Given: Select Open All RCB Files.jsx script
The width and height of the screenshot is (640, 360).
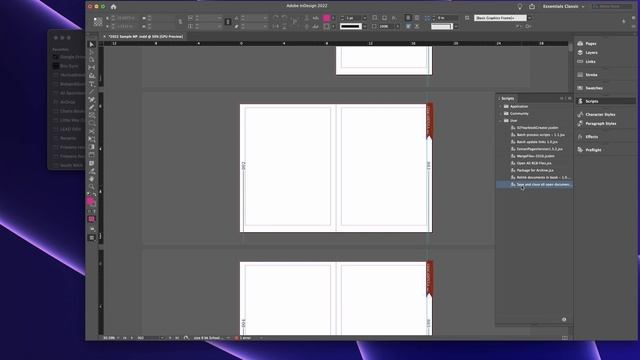Looking at the screenshot, I should click(x=535, y=163).
